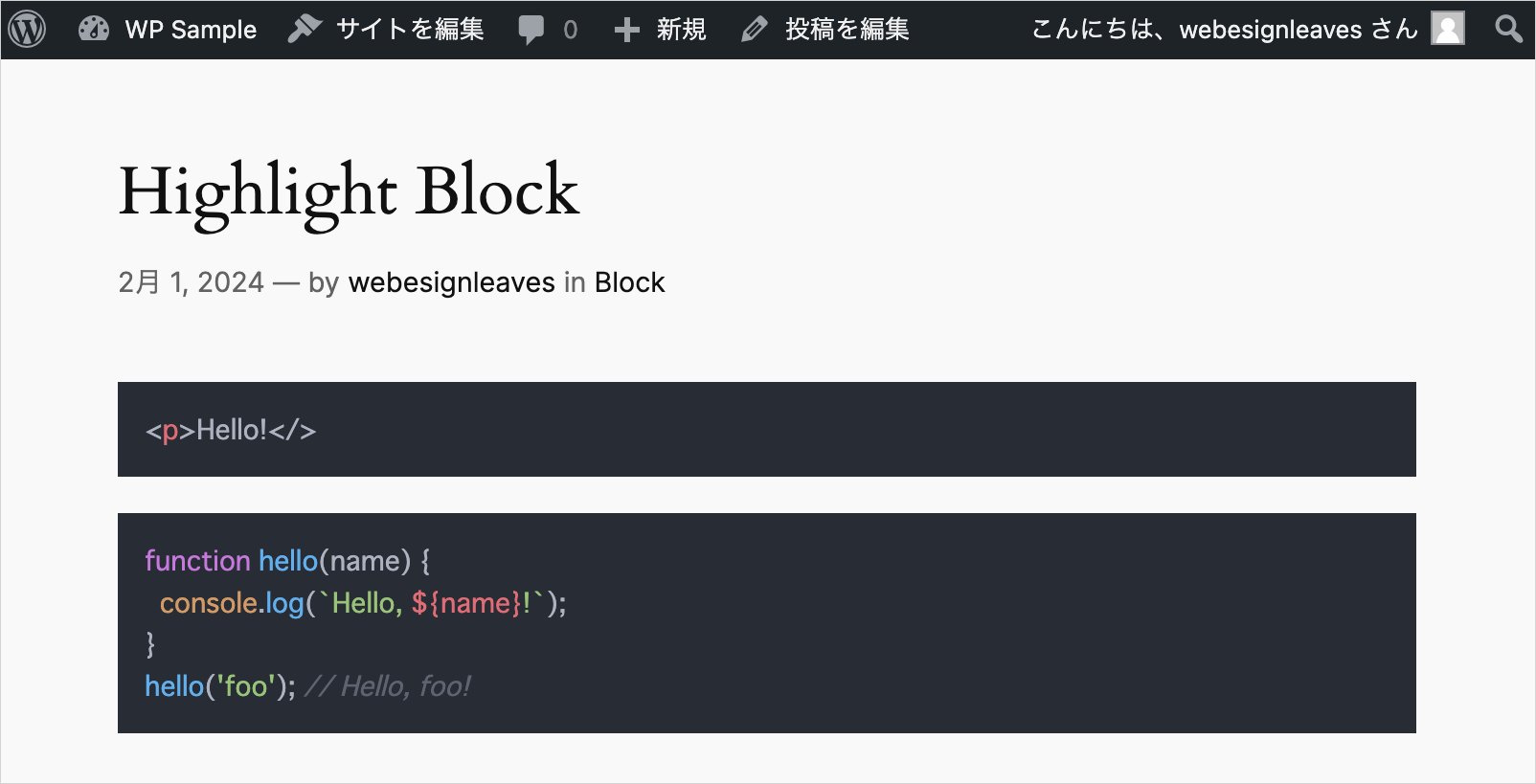Click the search magnifier icon

click(x=1508, y=30)
